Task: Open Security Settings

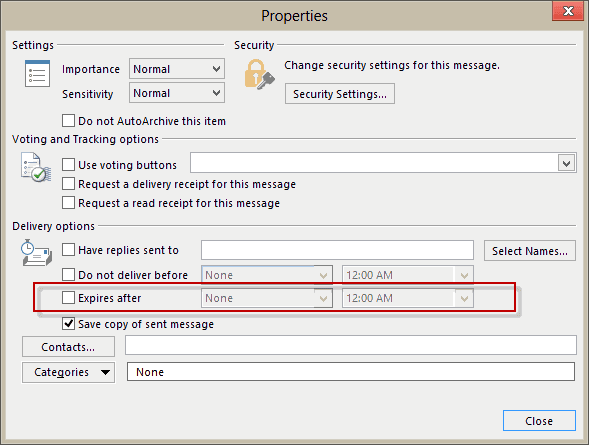Action: coord(340,94)
